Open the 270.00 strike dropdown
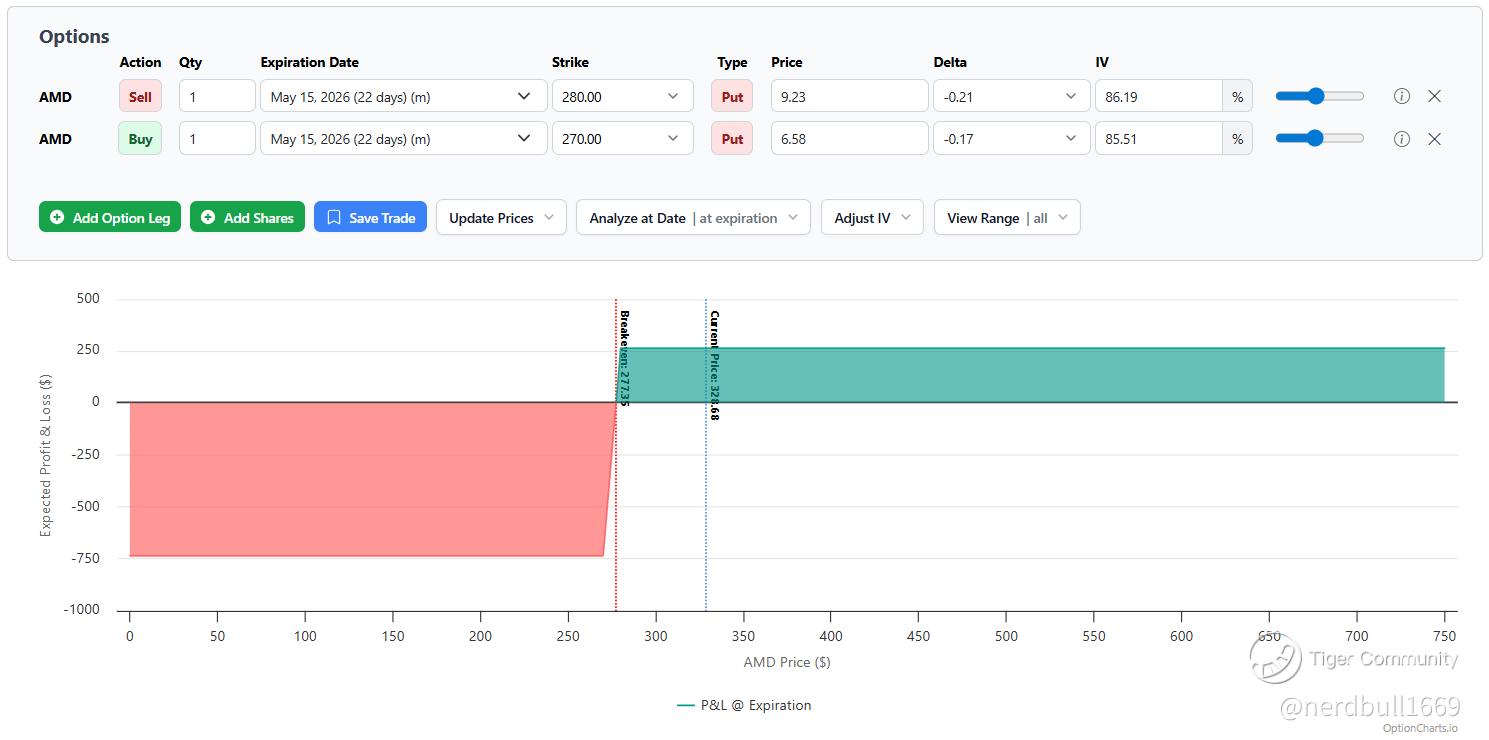 pos(622,139)
